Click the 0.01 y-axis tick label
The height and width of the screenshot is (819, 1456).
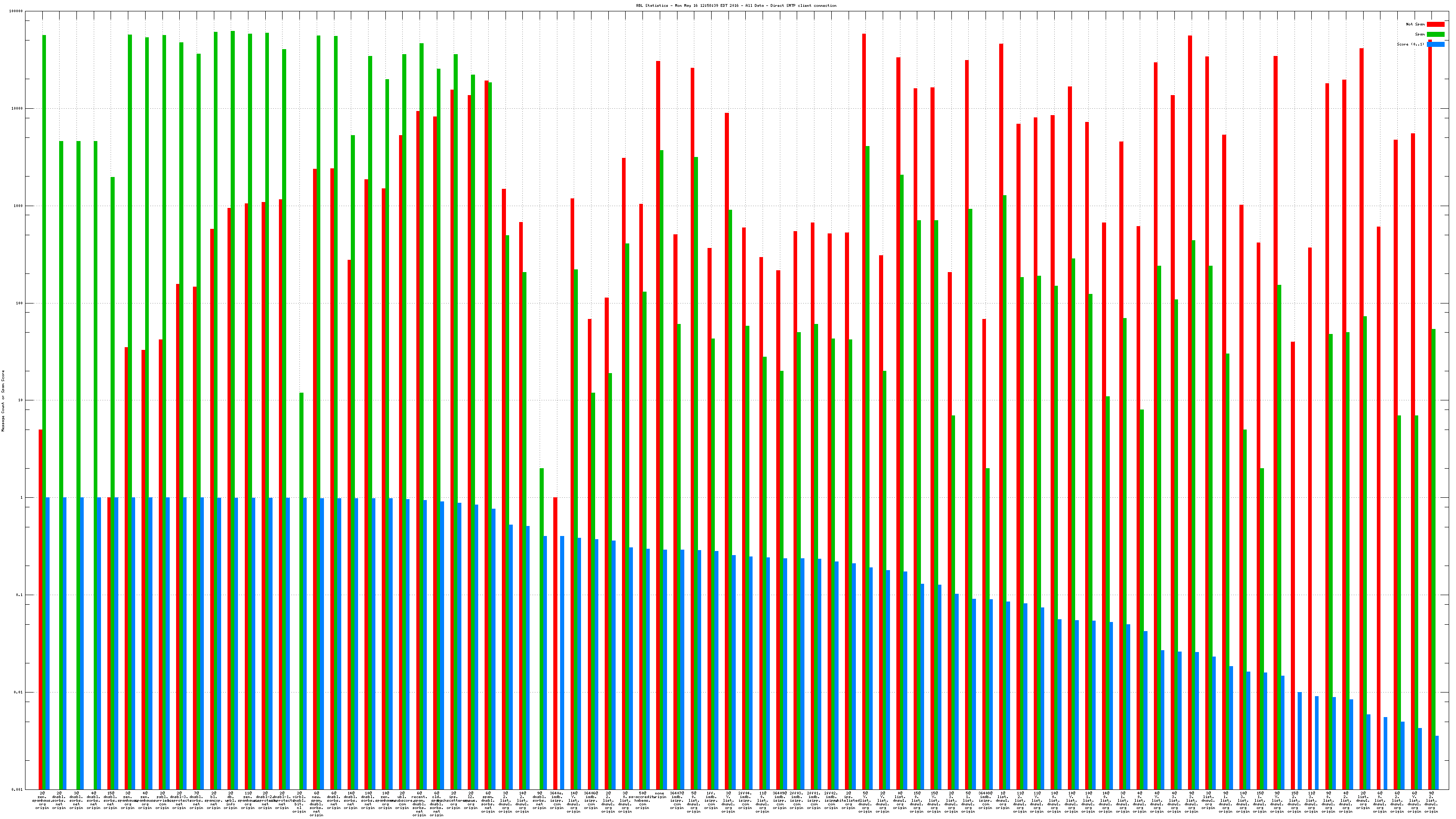click(x=18, y=693)
